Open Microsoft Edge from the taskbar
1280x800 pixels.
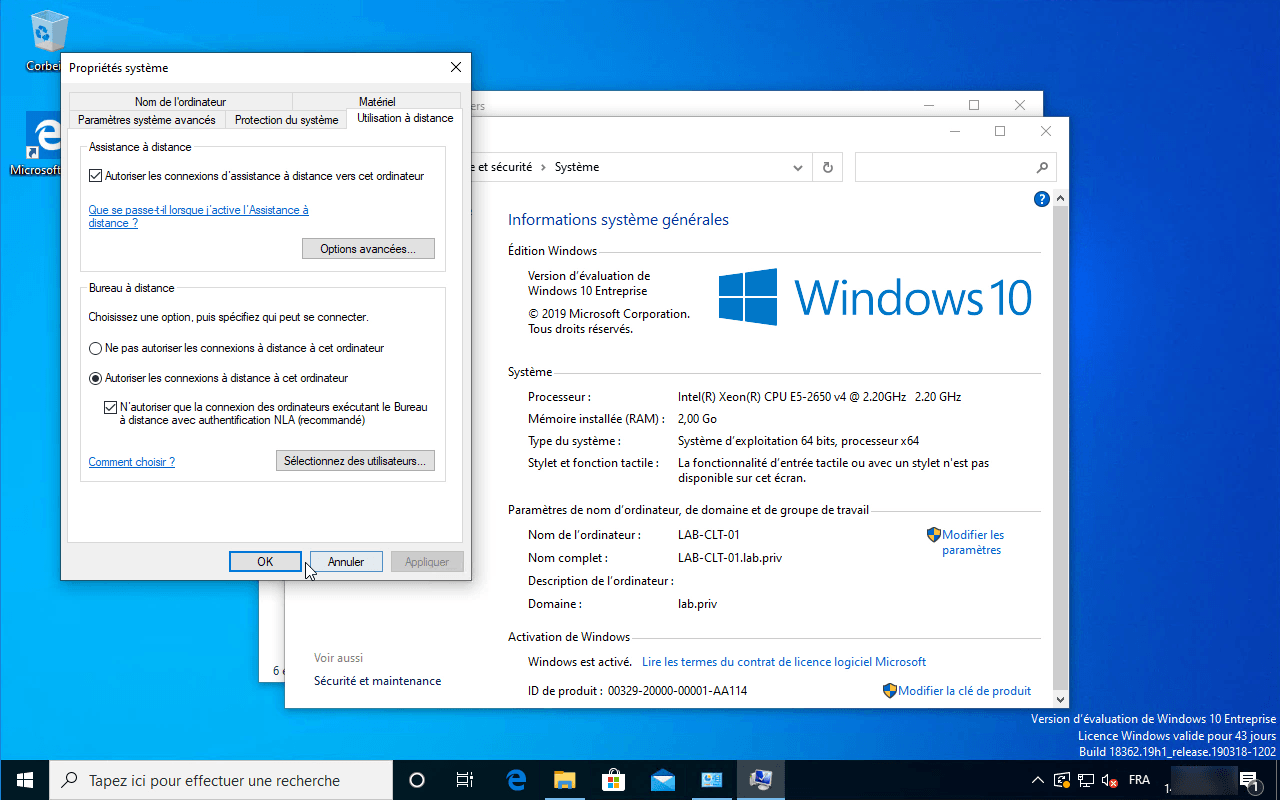pos(516,780)
